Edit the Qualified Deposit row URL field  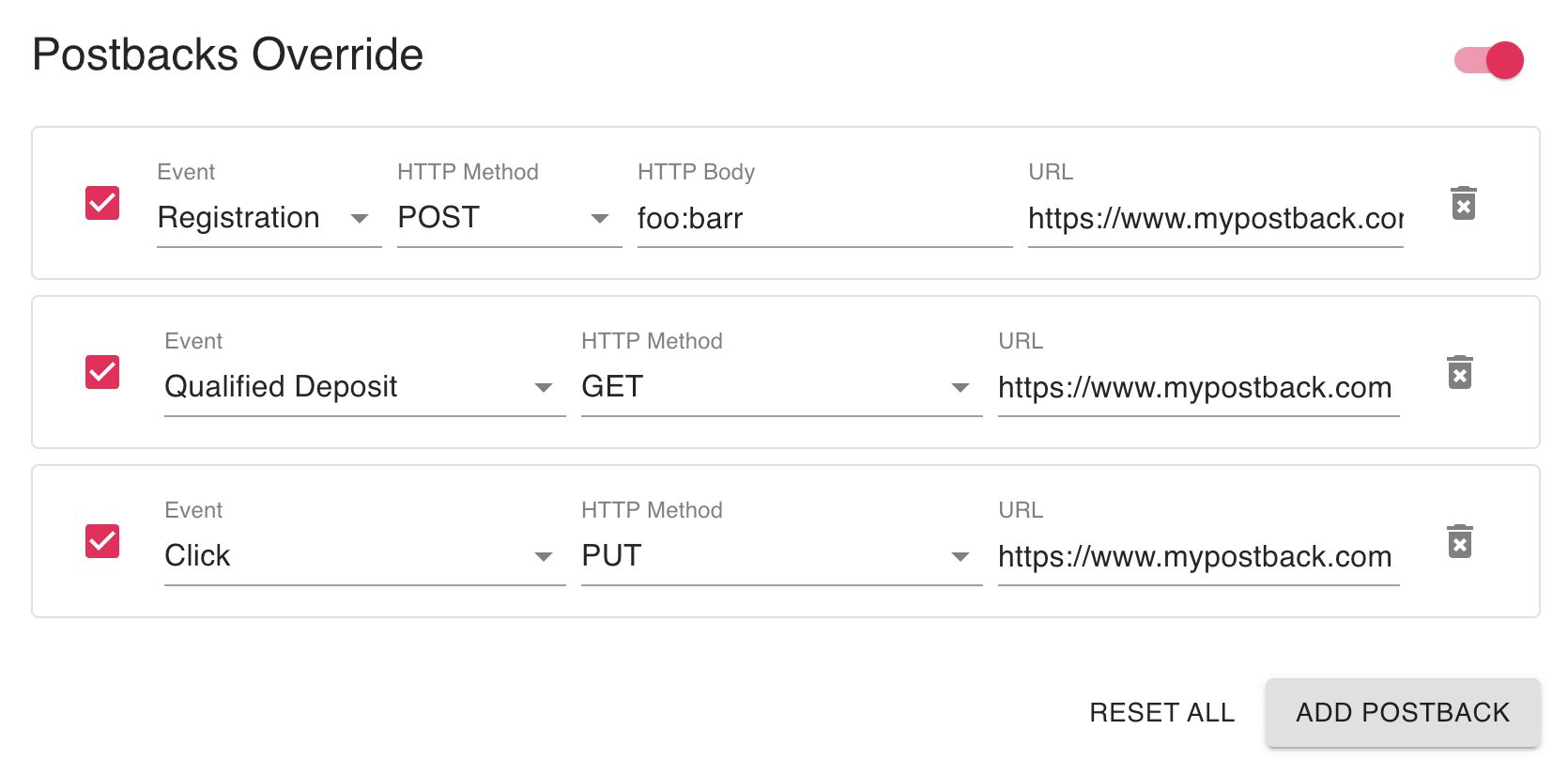click(x=1198, y=387)
